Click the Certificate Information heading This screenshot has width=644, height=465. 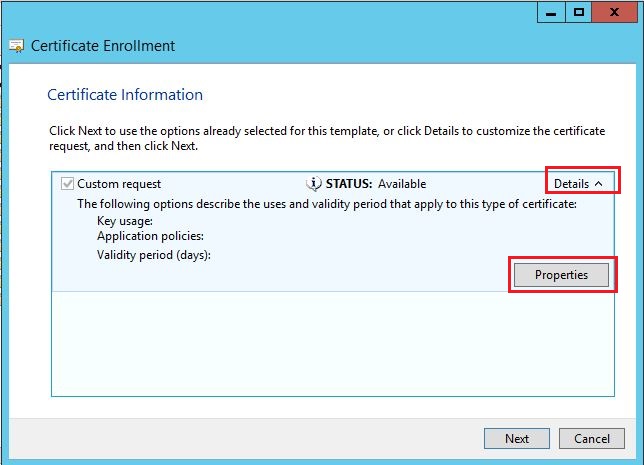[x=125, y=95]
